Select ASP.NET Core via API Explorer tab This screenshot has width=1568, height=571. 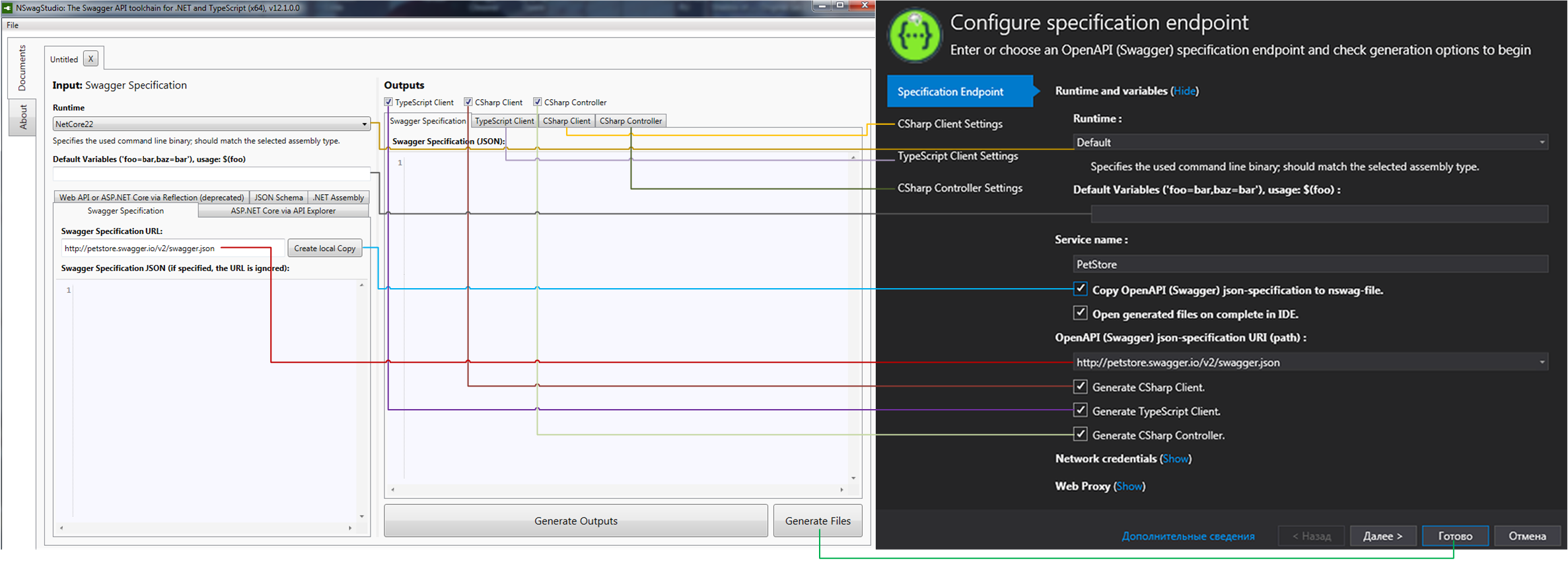coord(283,211)
